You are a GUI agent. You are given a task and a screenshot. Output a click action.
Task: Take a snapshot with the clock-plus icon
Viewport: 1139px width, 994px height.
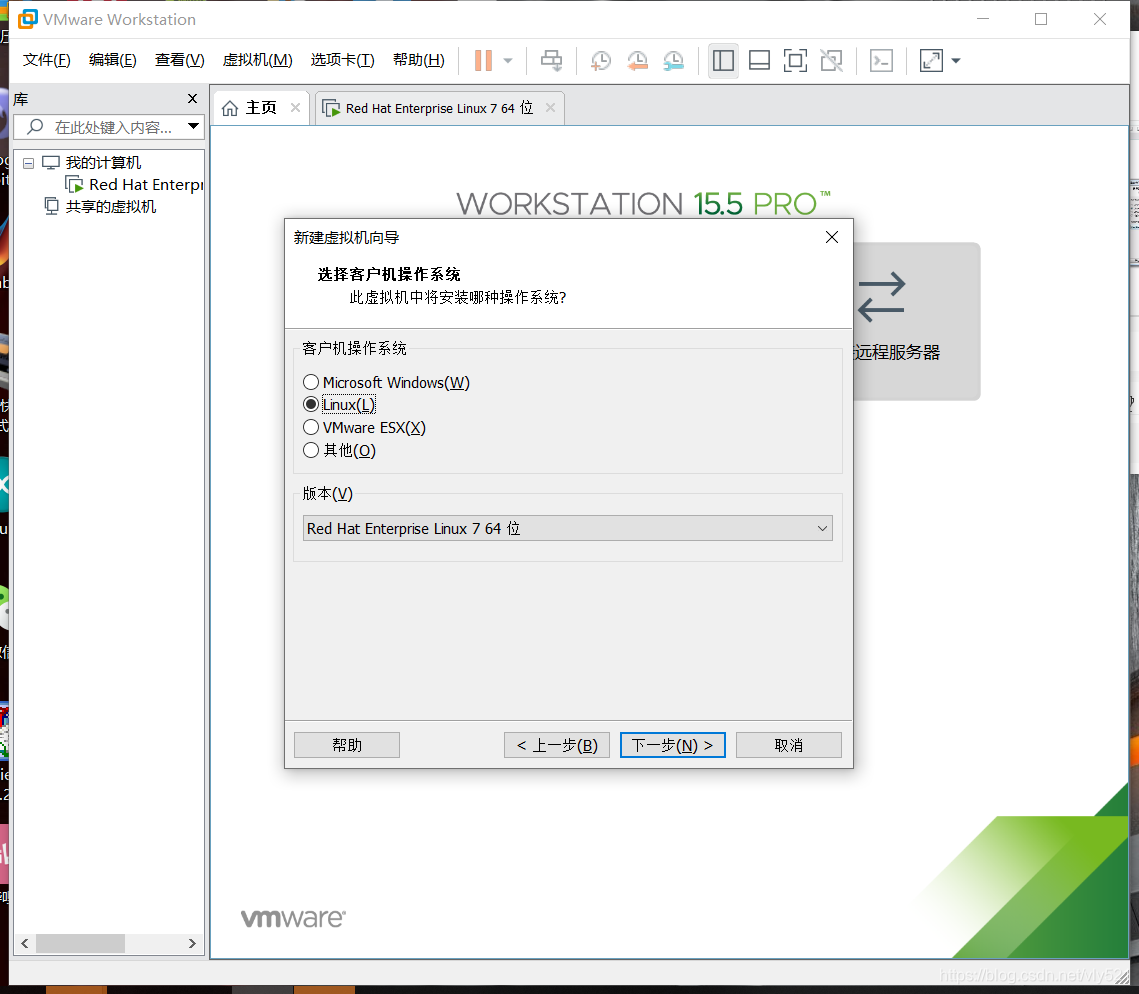(x=601, y=61)
